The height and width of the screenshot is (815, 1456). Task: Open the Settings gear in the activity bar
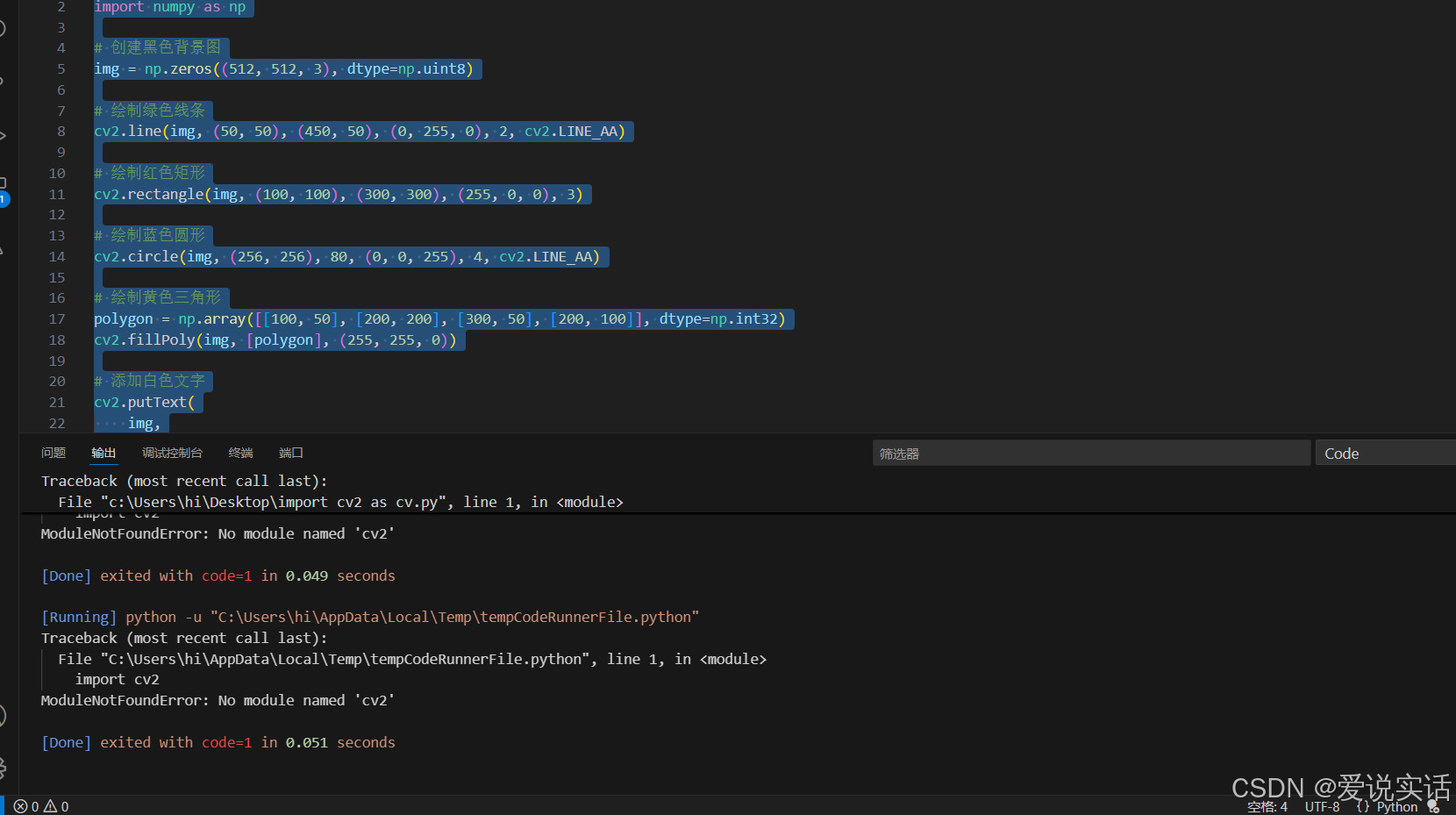[4, 768]
